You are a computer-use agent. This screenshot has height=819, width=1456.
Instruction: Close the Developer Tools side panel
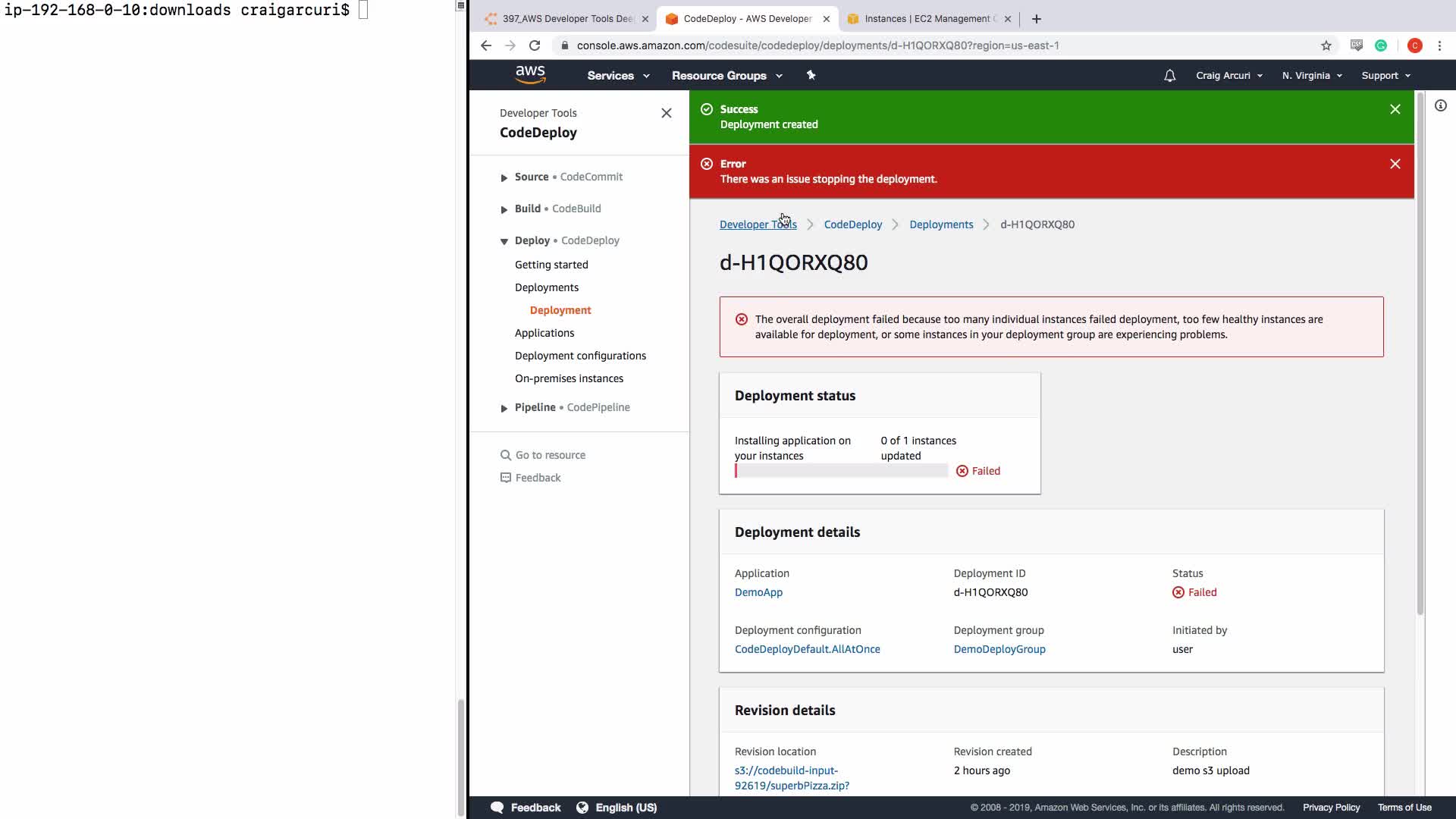(666, 113)
